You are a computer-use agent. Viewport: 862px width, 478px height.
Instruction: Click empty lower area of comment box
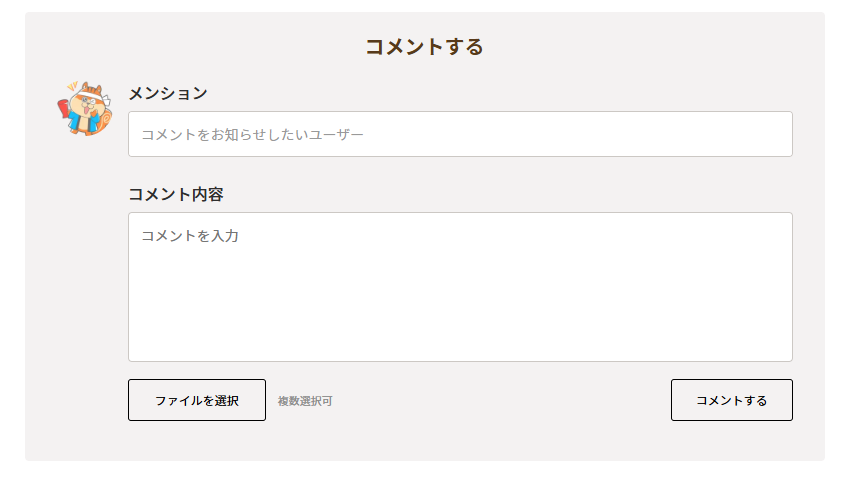coord(460,330)
